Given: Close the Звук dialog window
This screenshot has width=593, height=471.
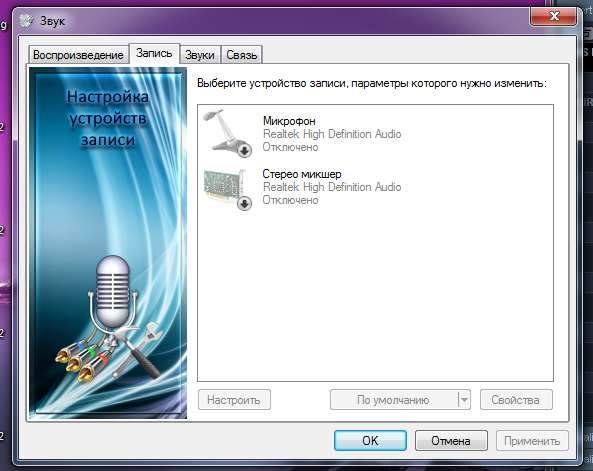Looking at the screenshot, I should [x=554, y=16].
